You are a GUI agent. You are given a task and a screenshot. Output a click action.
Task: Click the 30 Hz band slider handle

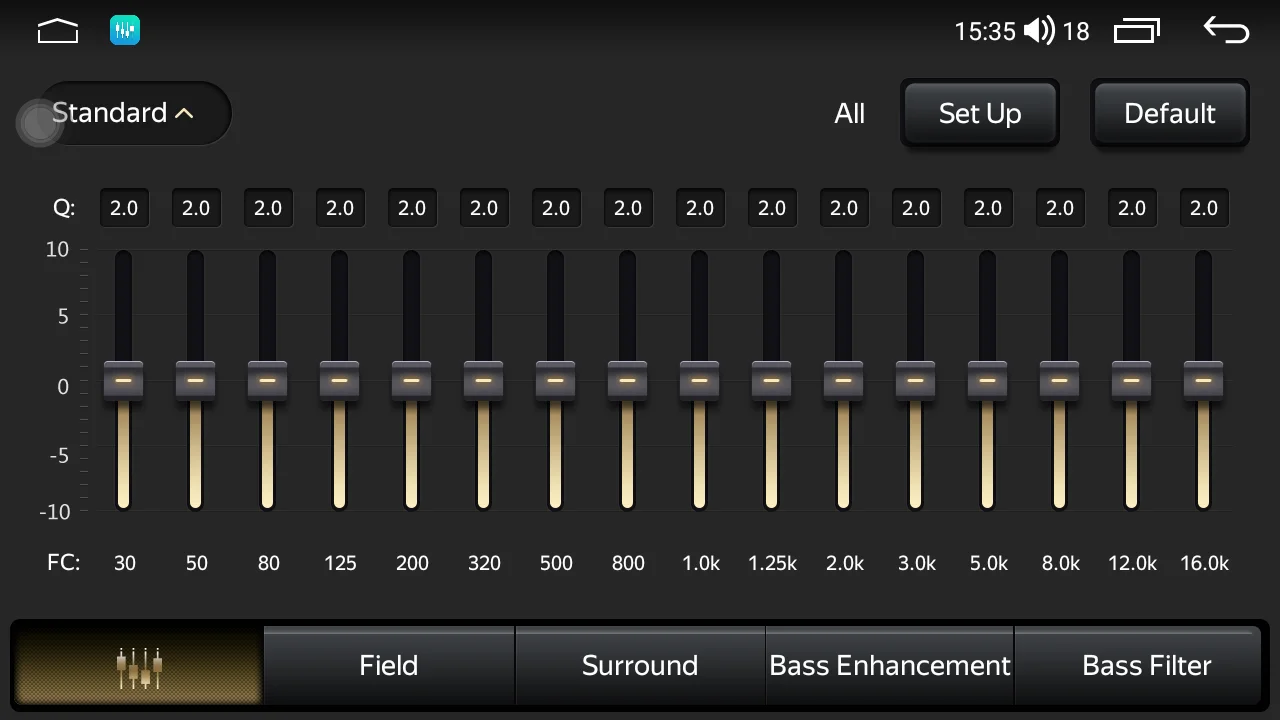124,381
